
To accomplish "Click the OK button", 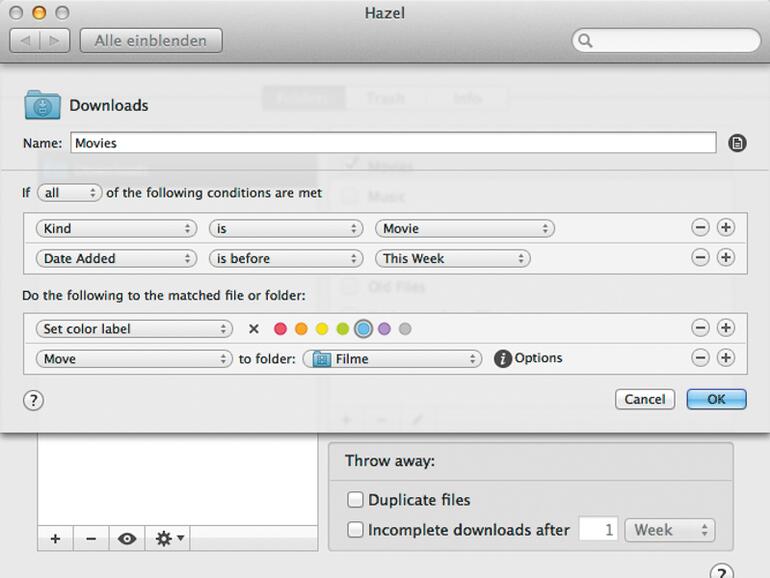I will [x=716, y=399].
